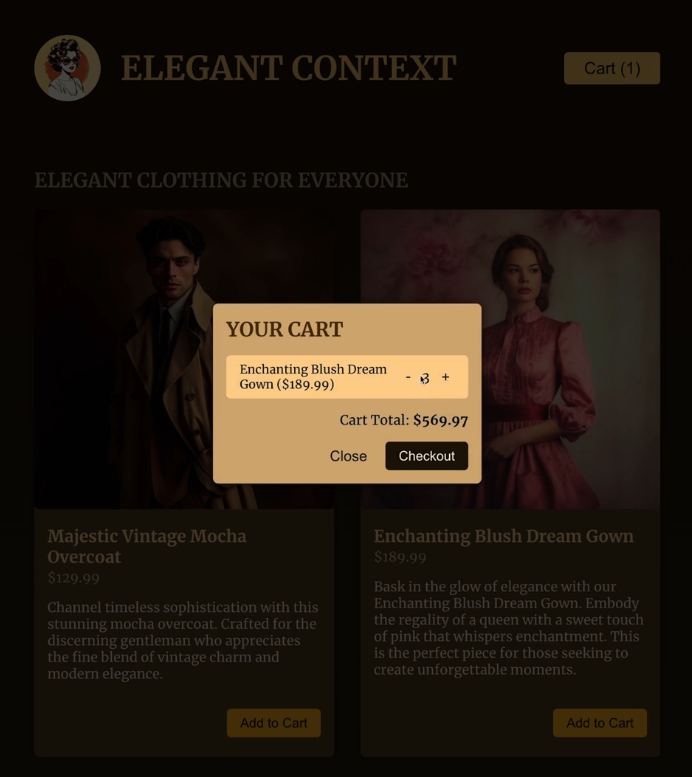This screenshot has width=692, height=777.
Task: Add the Enchanting Blush Dream Gown to cart
Action: point(599,723)
